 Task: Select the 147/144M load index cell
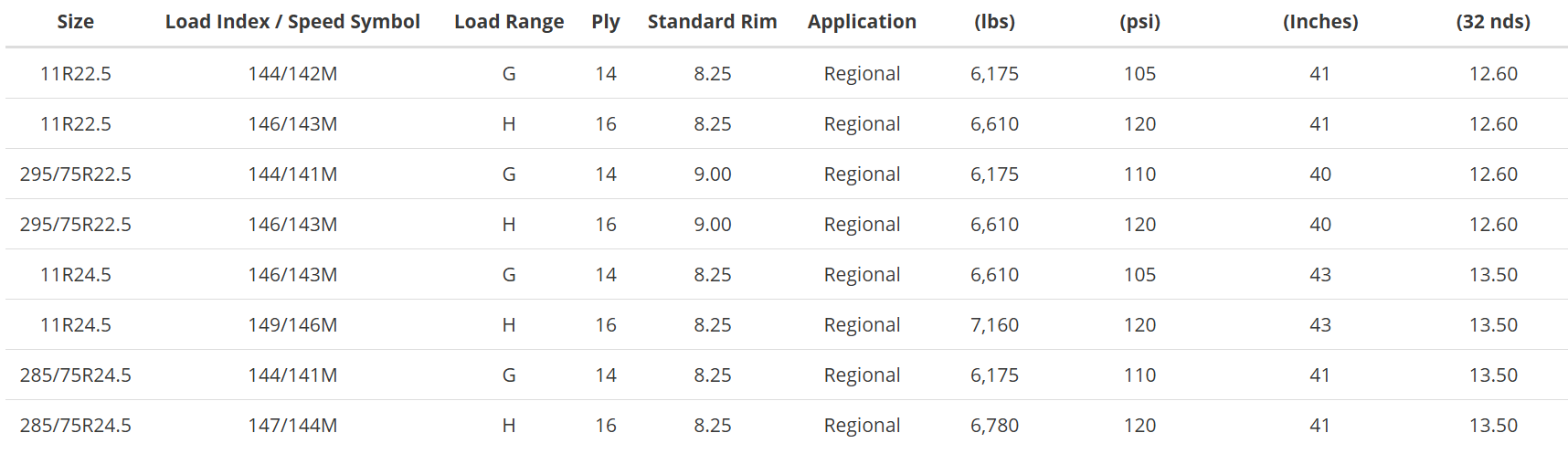292,426
